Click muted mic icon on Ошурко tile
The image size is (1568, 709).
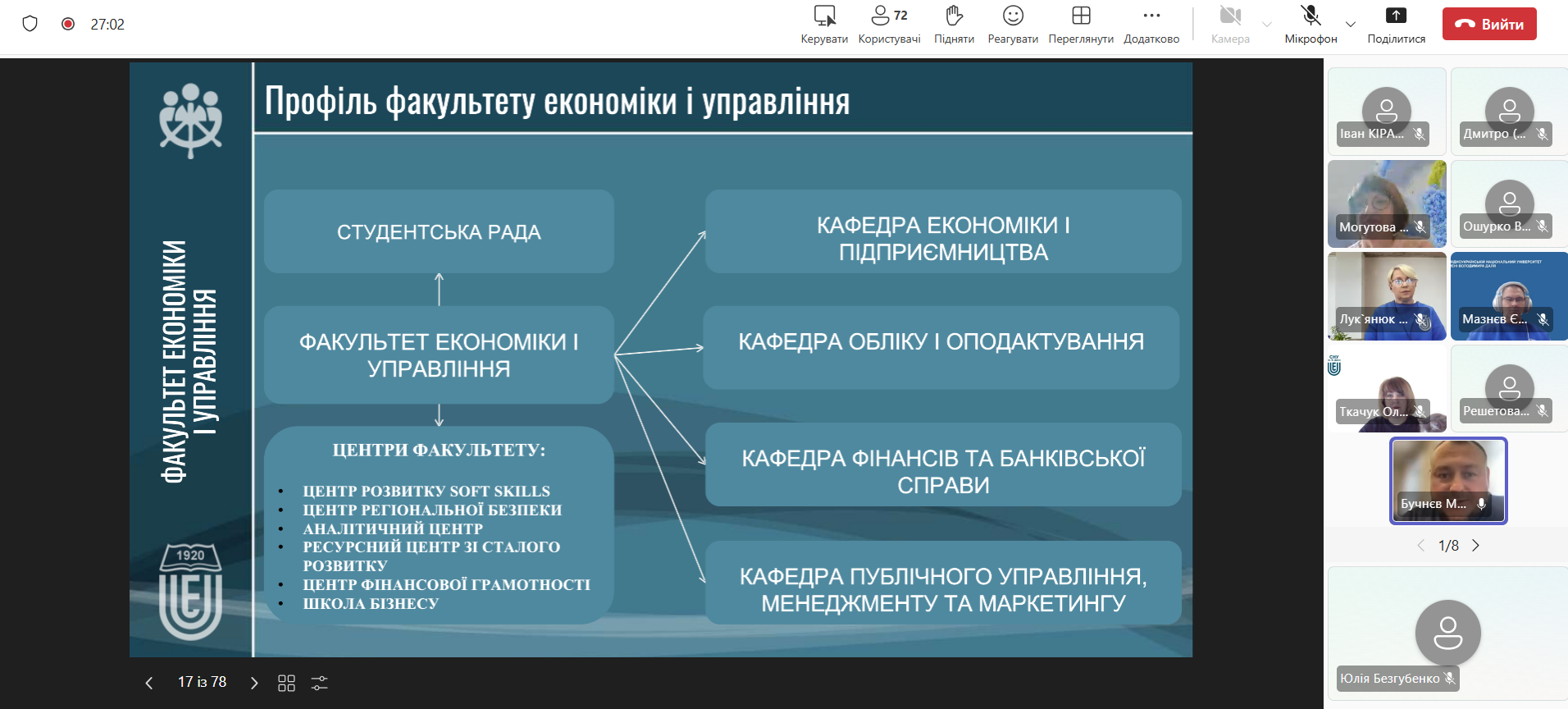pos(1542,226)
